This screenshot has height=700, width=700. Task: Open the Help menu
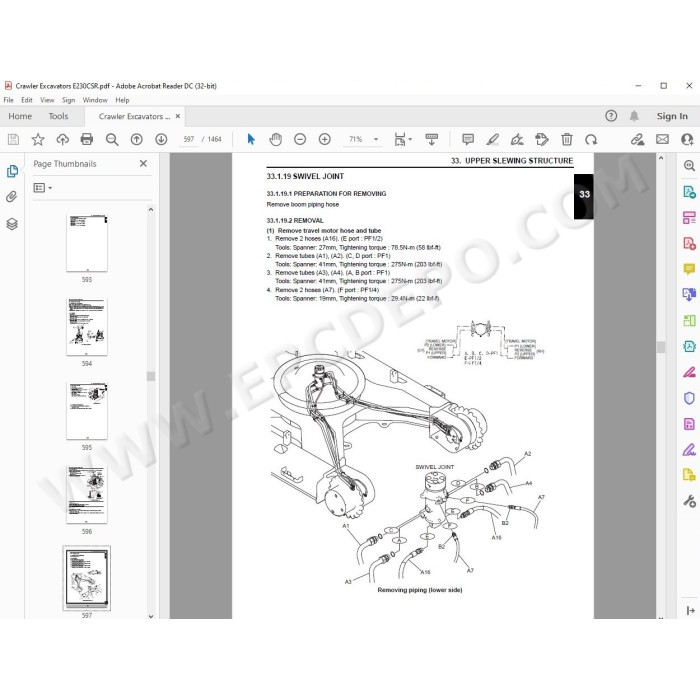[122, 100]
